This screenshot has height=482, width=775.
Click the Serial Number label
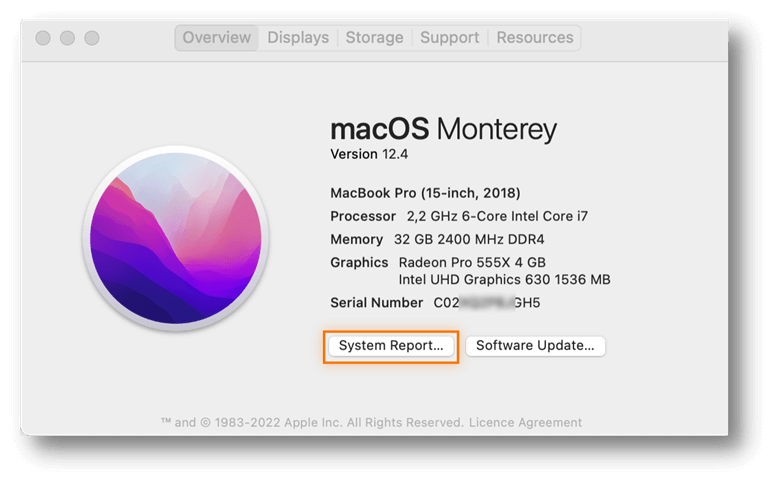click(x=376, y=303)
